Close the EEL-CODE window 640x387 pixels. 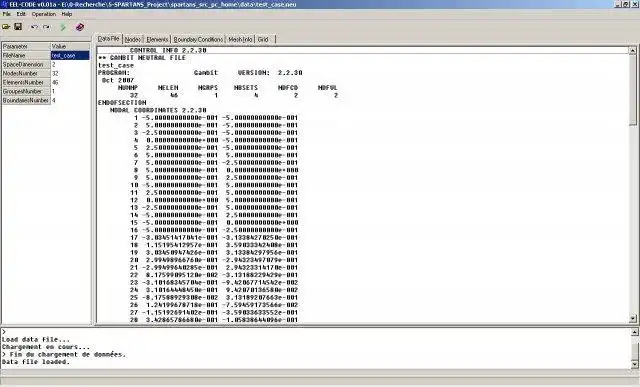[x=635, y=4]
